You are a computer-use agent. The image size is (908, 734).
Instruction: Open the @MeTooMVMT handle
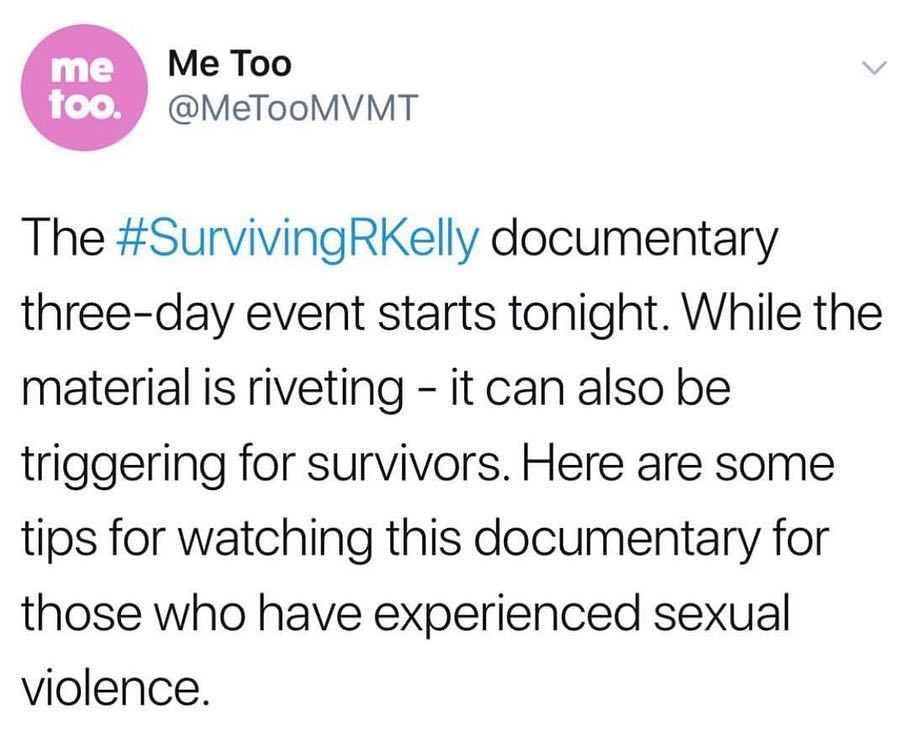click(292, 107)
